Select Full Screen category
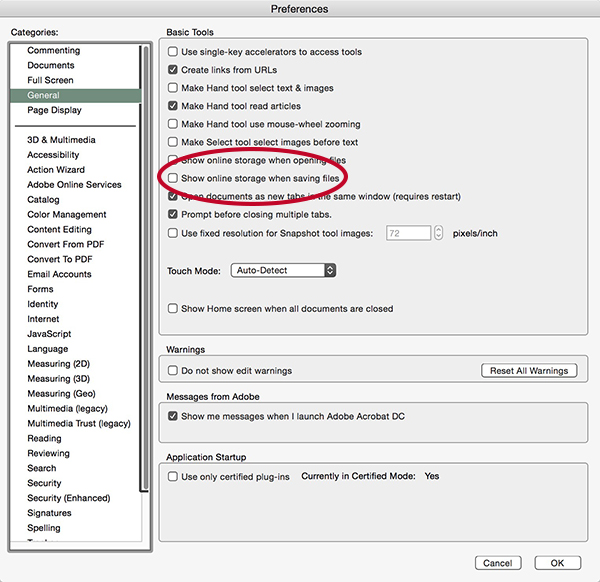Viewport: 600px width, 582px height. tap(50, 80)
